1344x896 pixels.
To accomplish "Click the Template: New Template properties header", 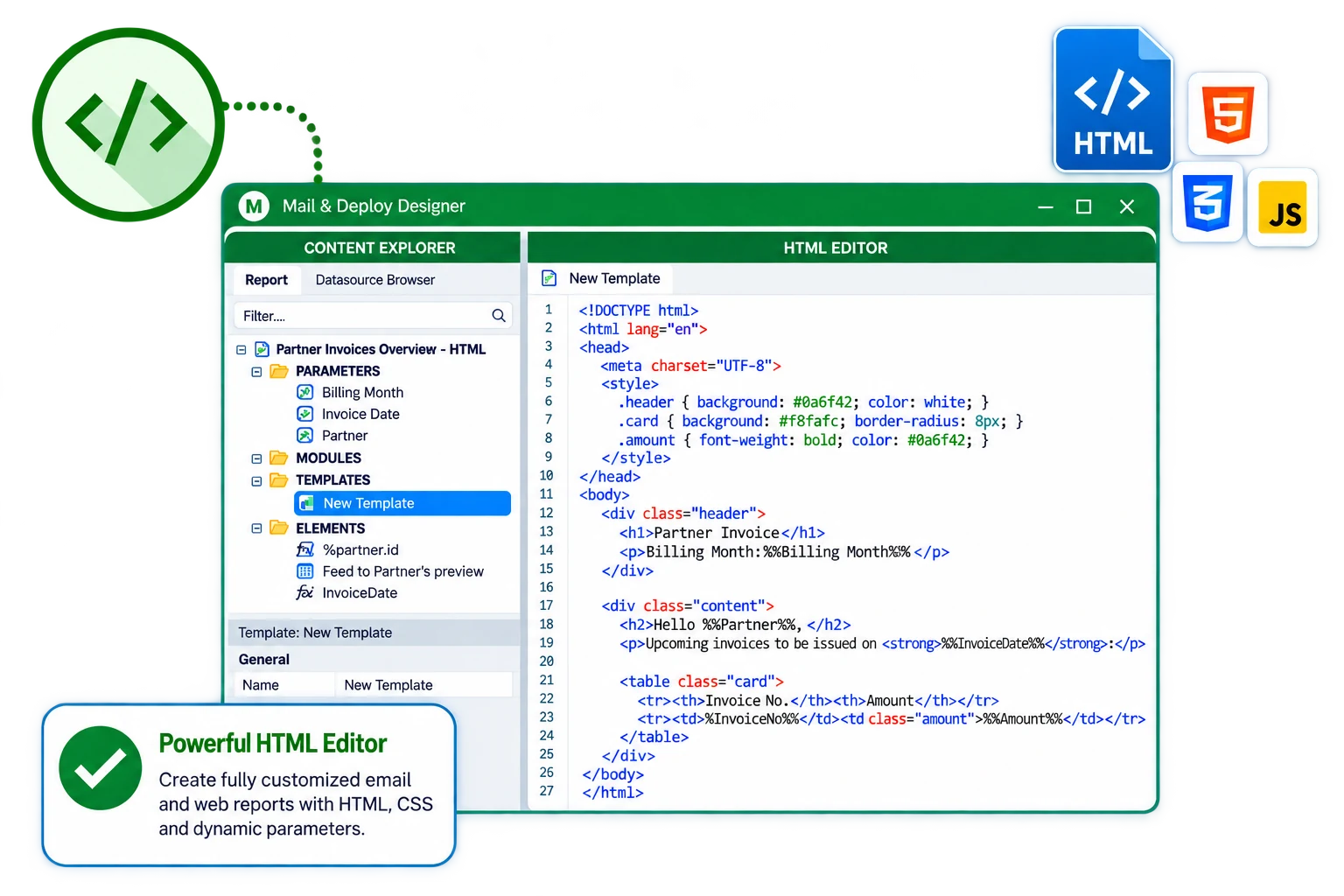I will pos(374,633).
